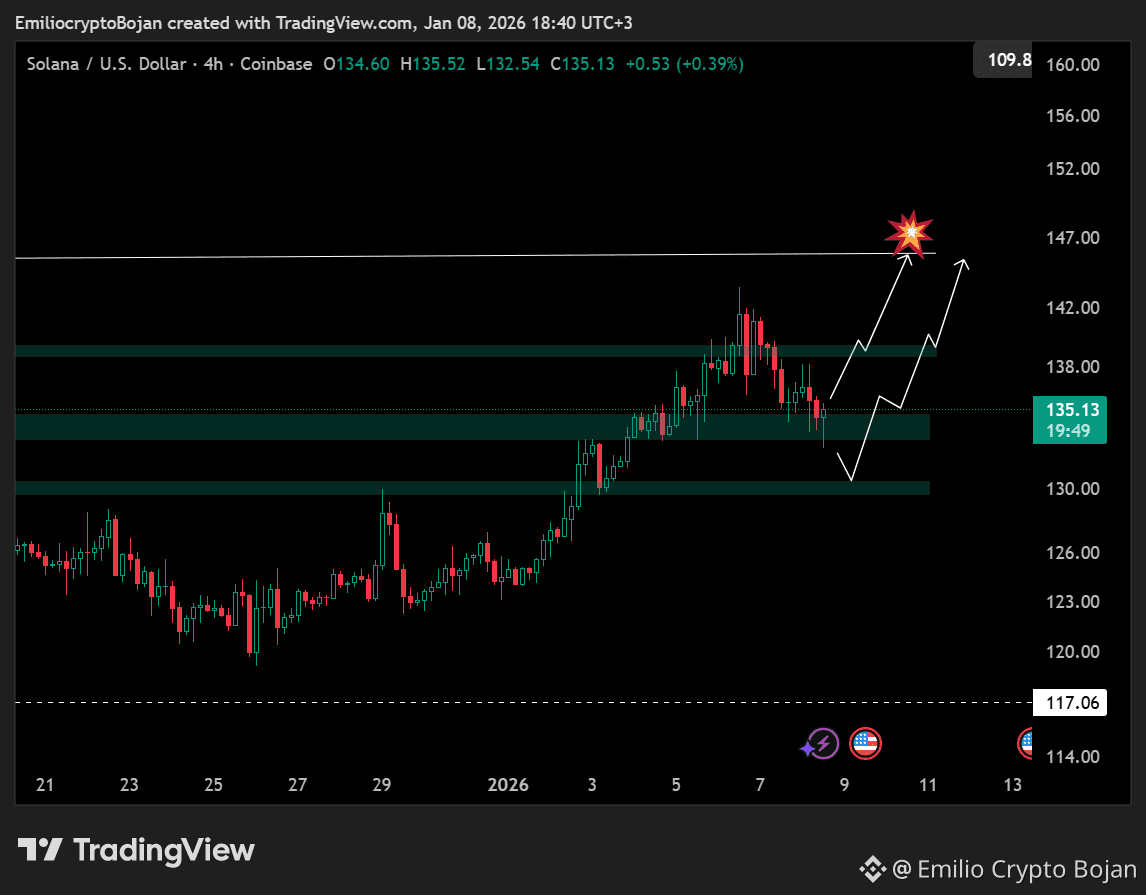The height and width of the screenshot is (895, 1146).
Task: Click the 109.8 label at top right
Action: click(x=1012, y=60)
